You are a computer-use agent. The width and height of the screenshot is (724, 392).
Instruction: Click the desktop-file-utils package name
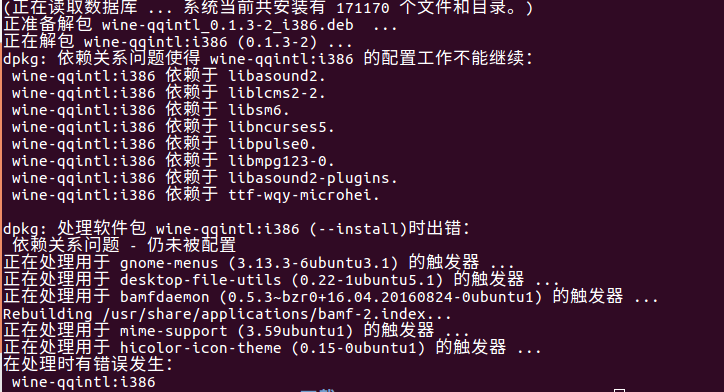(200, 280)
